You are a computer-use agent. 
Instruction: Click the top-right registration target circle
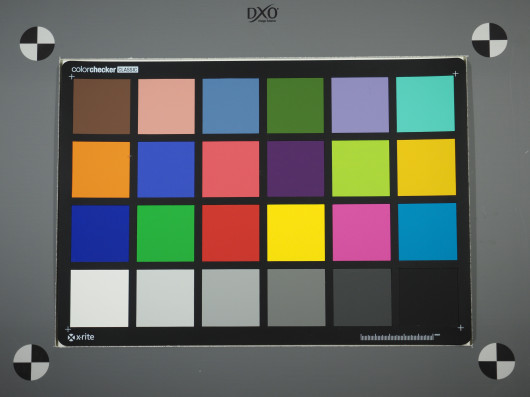[489, 40]
